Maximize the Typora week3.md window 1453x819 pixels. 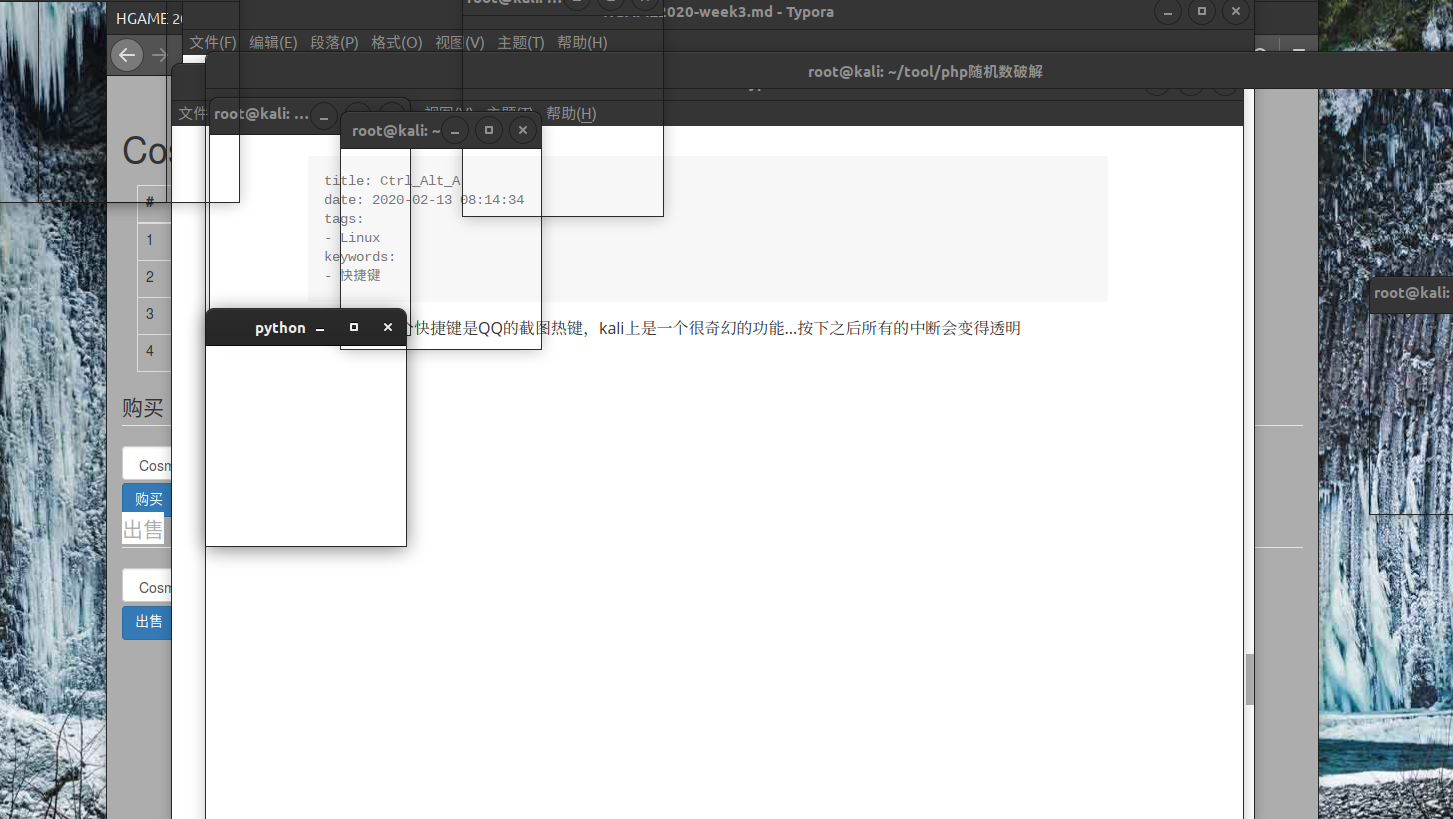[x=1201, y=12]
